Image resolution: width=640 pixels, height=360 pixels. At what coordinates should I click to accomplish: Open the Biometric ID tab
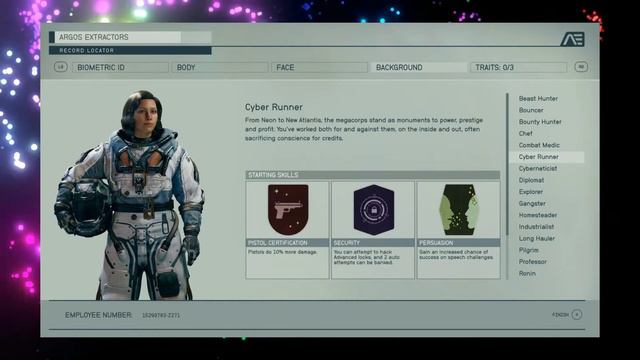(120, 67)
